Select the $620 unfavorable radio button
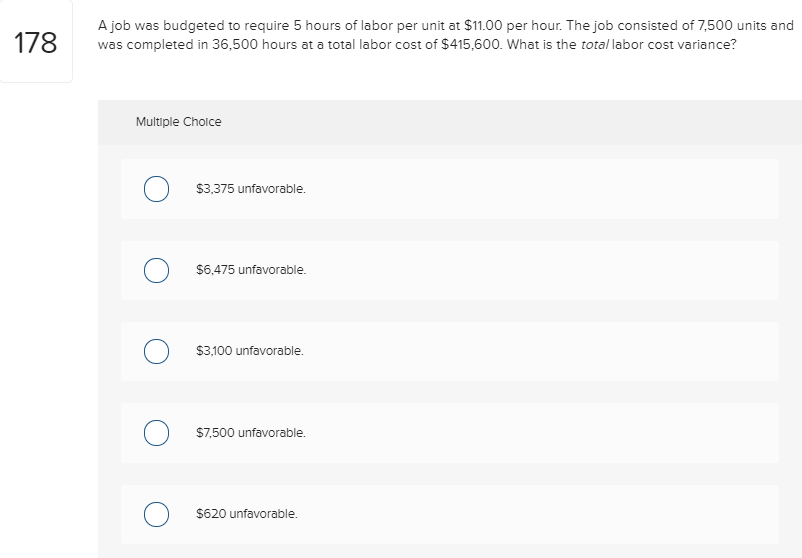Viewport: 802px width, 558px height. (155, 514)
